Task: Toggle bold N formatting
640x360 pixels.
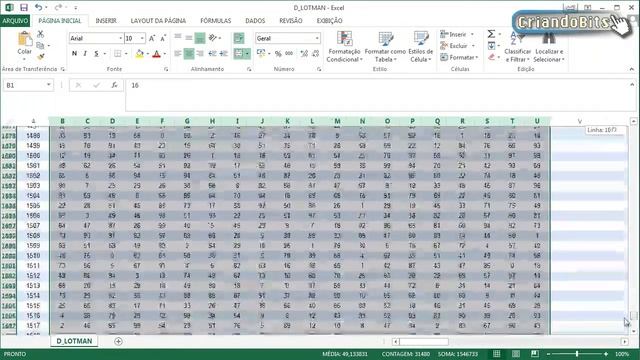Action: pyautogui.click(x=74, y=53)
